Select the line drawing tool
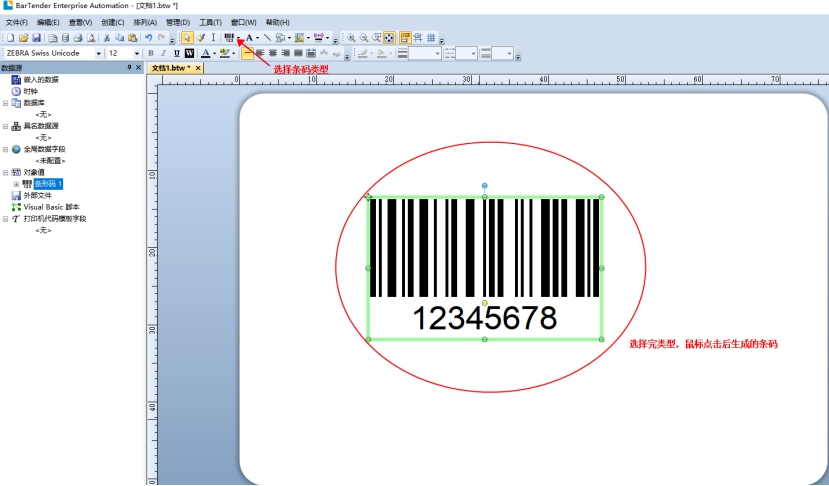 (267, 38)
